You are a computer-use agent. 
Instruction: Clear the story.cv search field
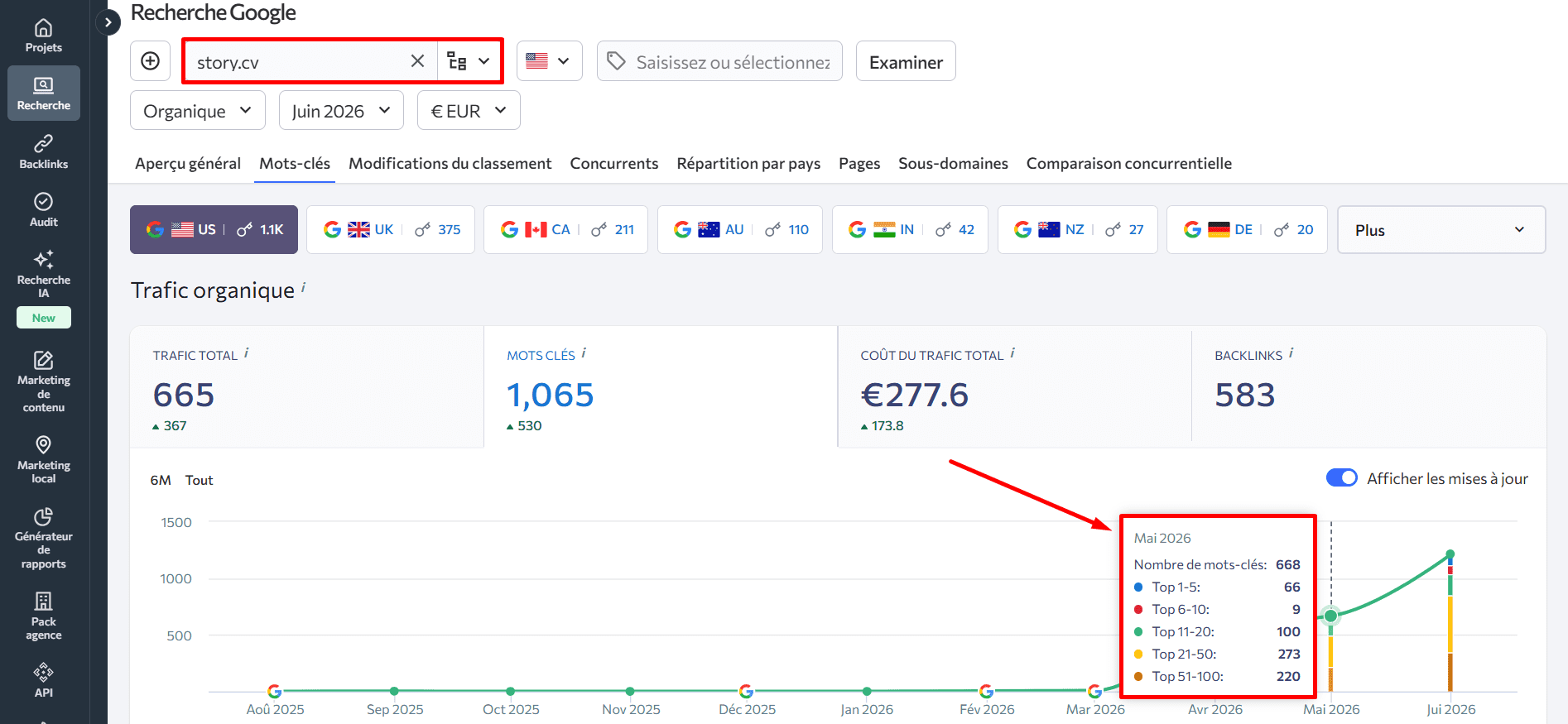[x=417, y=61]
